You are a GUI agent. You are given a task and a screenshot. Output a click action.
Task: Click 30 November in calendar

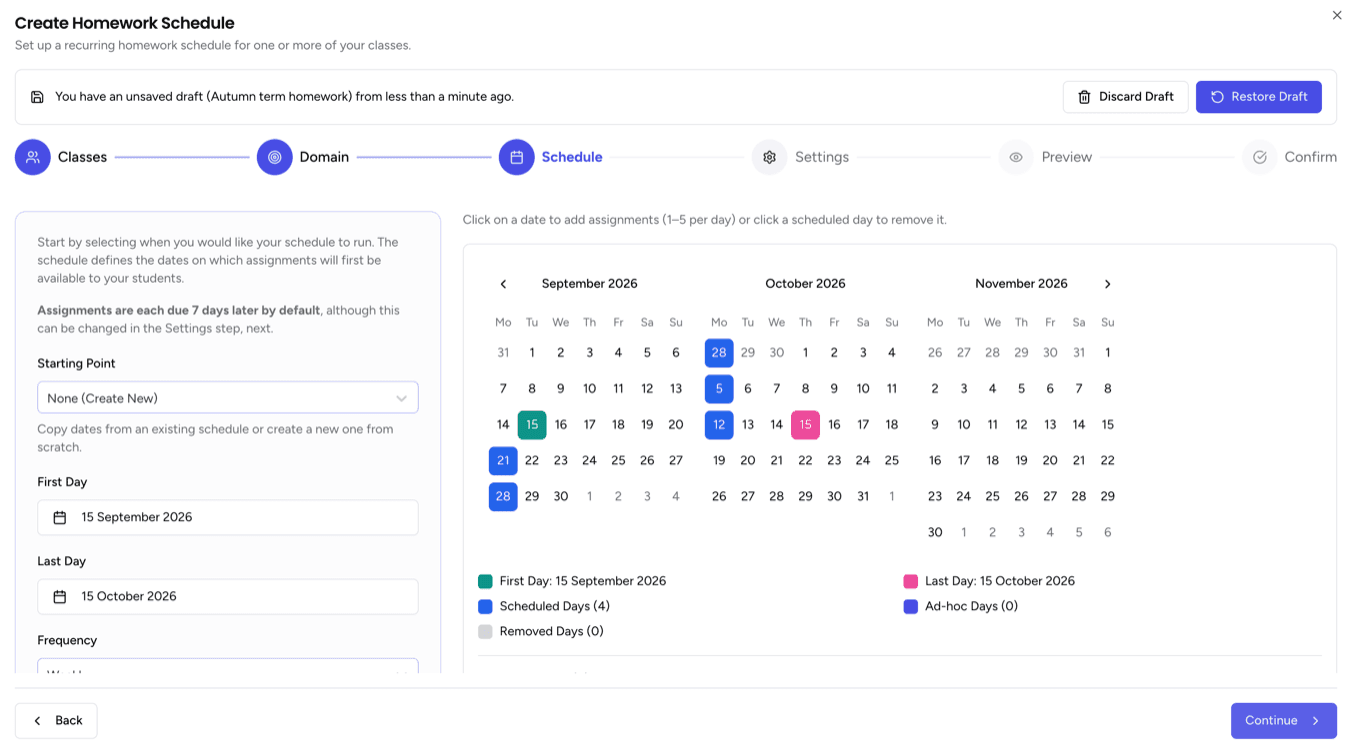coord(935,533)
